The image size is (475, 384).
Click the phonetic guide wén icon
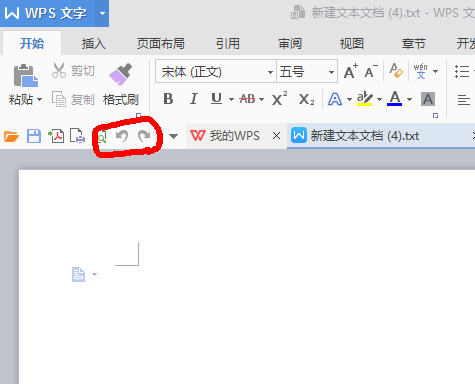(420, 71)
